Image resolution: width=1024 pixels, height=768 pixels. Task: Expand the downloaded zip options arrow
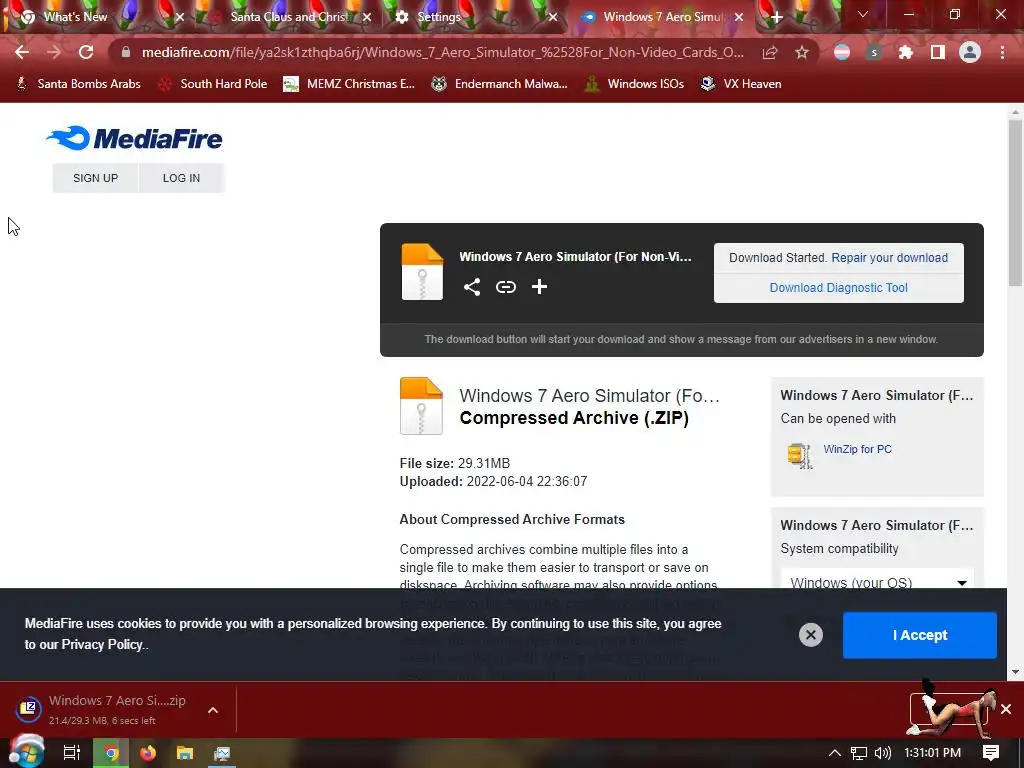213,710
